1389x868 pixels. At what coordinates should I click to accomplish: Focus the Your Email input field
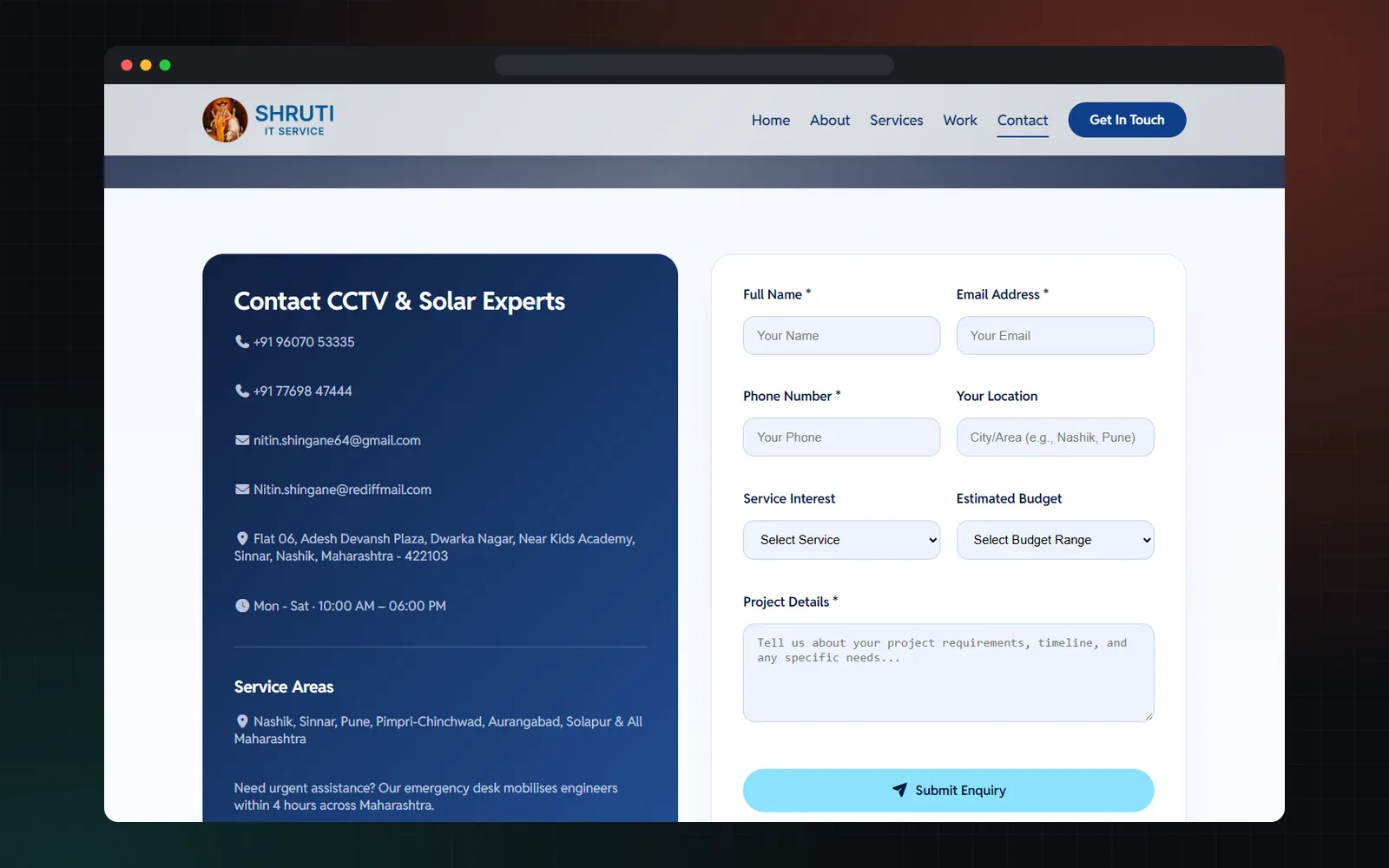[x=1055, y=335]
